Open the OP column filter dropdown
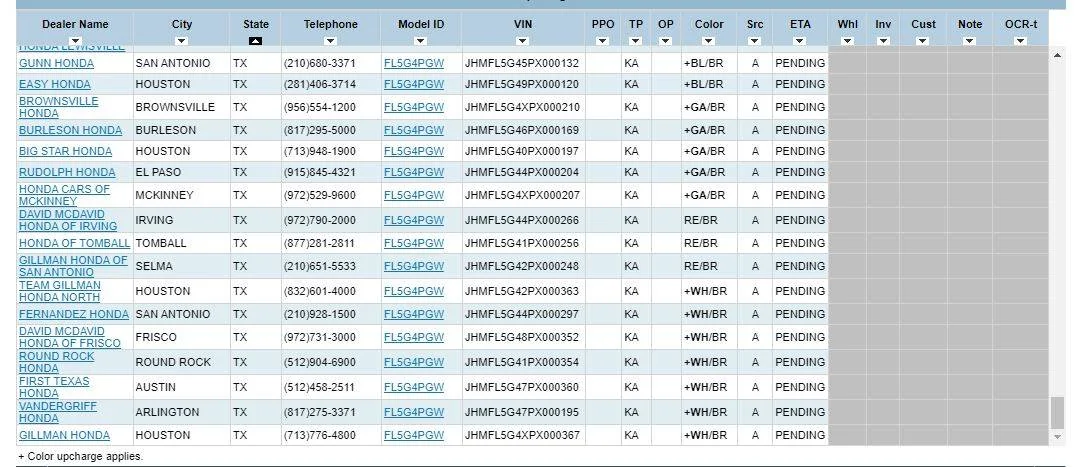Viewport: 1075px width, 467px height. (665, 41)
